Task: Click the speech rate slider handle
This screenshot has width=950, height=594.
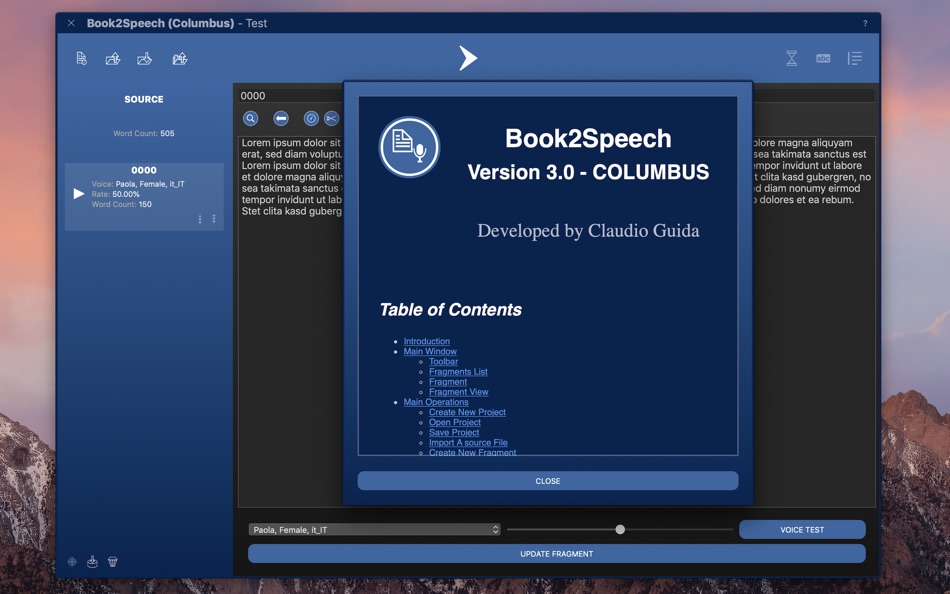Action: click(620, 530)
